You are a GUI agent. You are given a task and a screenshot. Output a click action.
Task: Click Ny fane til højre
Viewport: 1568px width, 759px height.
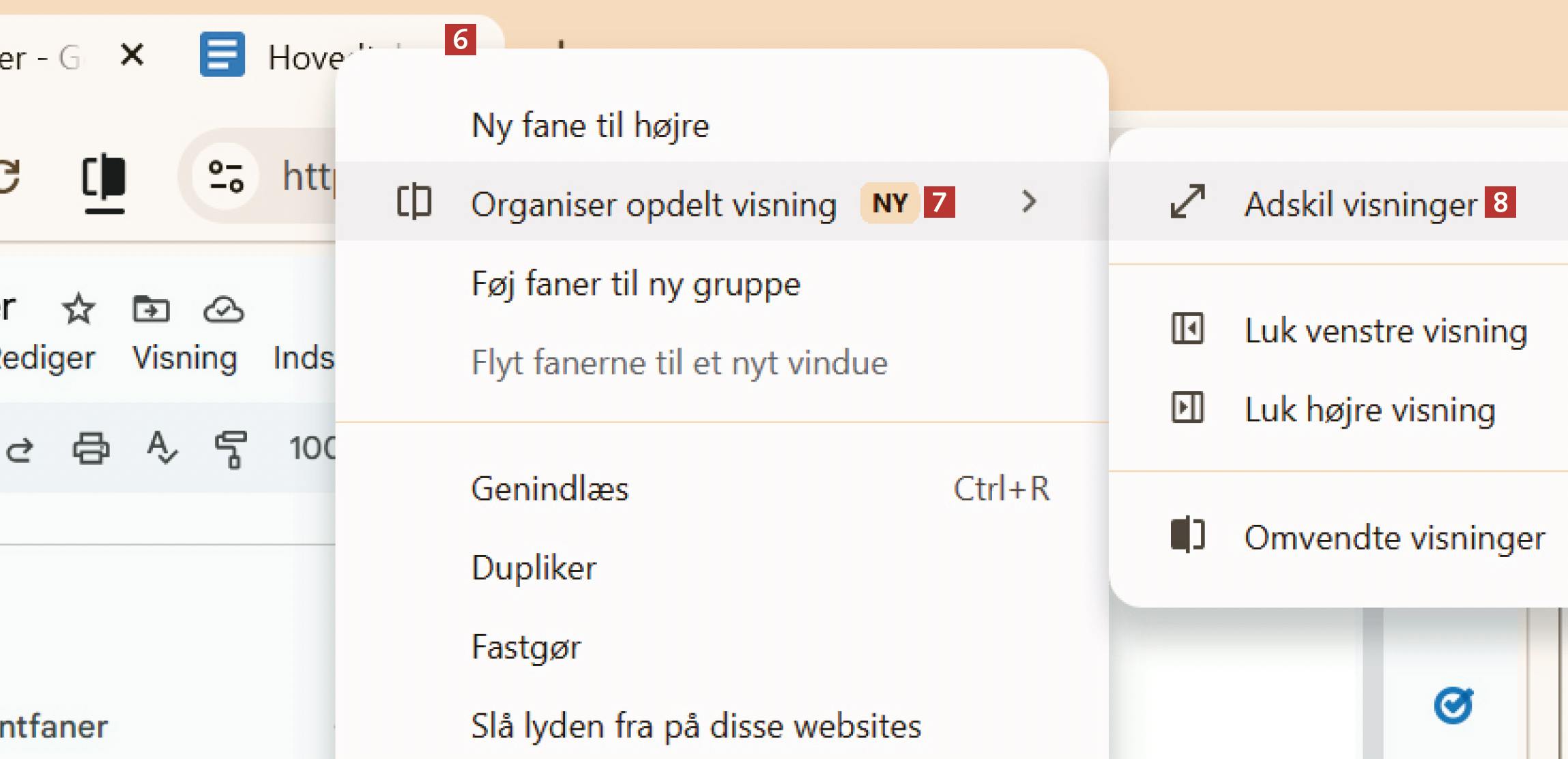click(x=590, y=126)
